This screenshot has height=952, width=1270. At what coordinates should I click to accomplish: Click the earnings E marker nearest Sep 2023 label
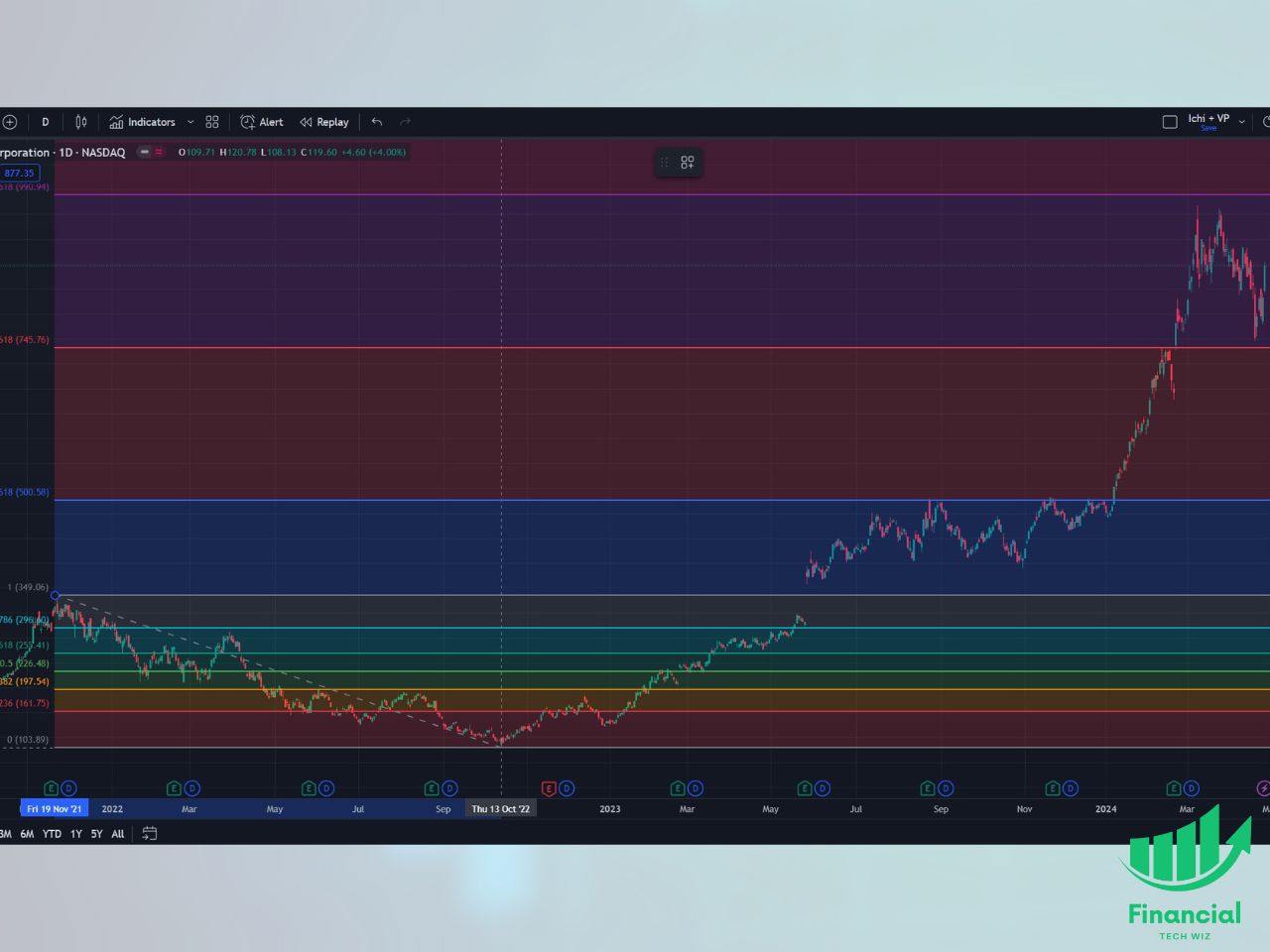[928, 789]
